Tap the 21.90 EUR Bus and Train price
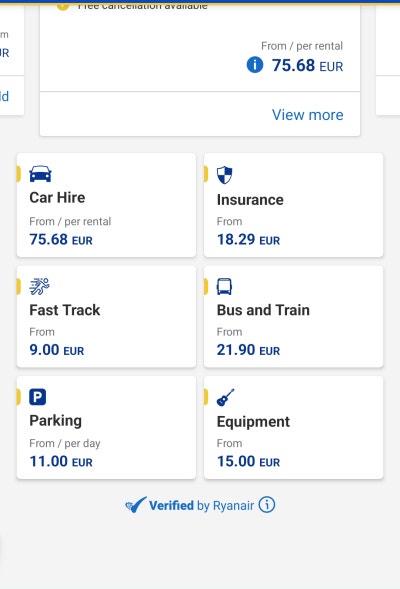This screenshot has height=589, width=400. (x=248, y=350)
